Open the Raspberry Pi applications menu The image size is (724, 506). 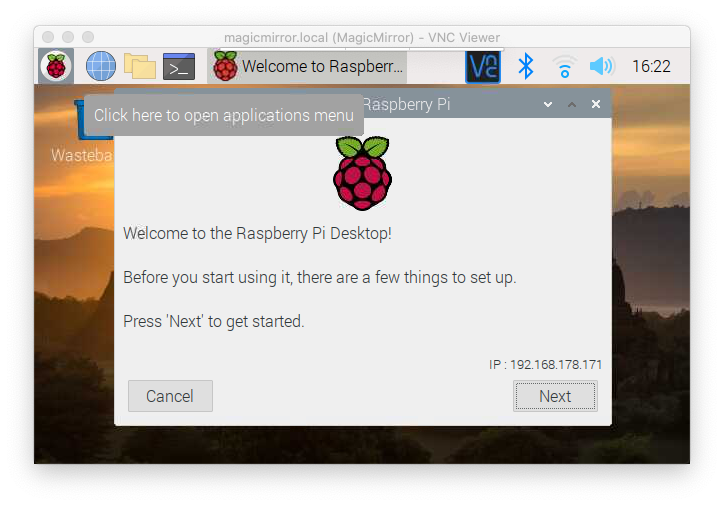coord(56,66)
